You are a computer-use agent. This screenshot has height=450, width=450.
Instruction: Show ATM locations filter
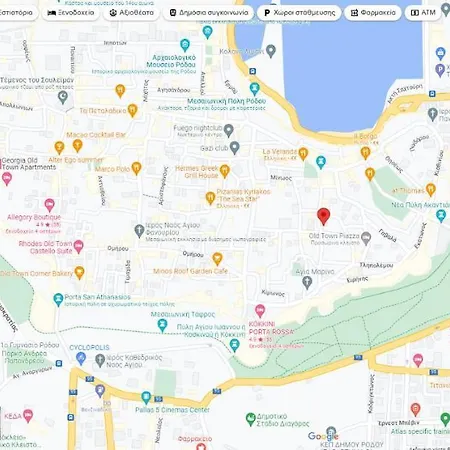tap(423, 13)
